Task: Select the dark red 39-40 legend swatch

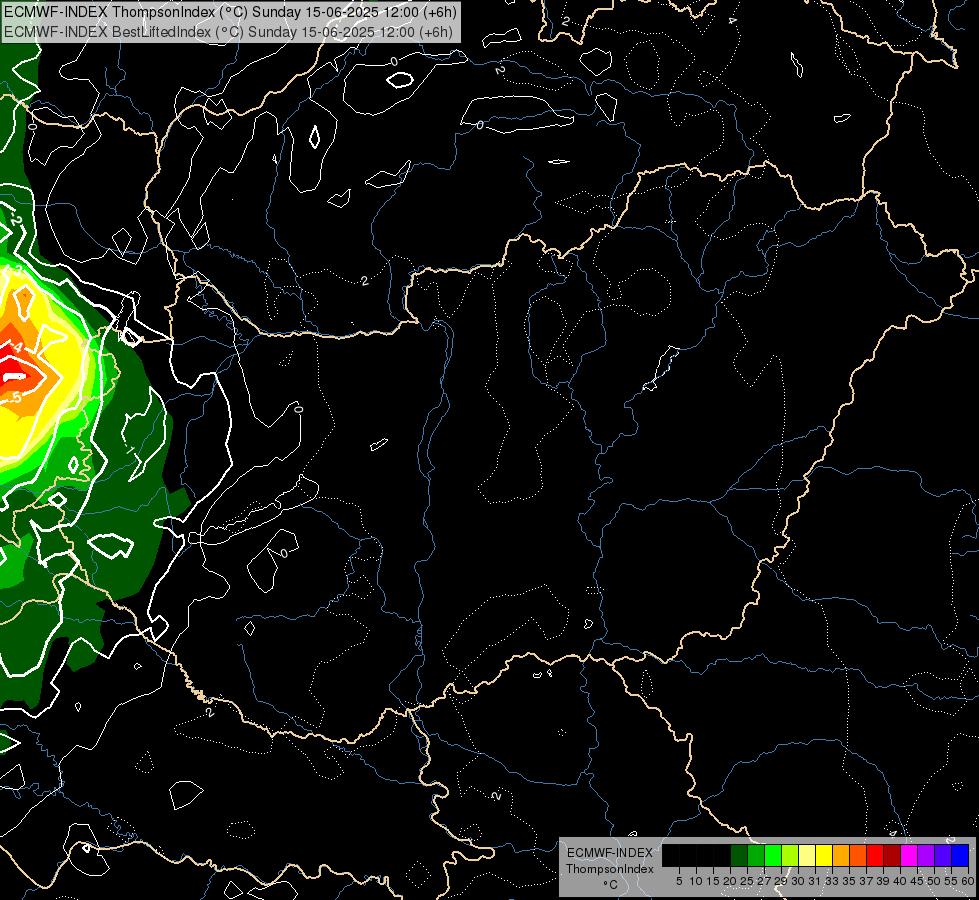Action: pos(892,856)
